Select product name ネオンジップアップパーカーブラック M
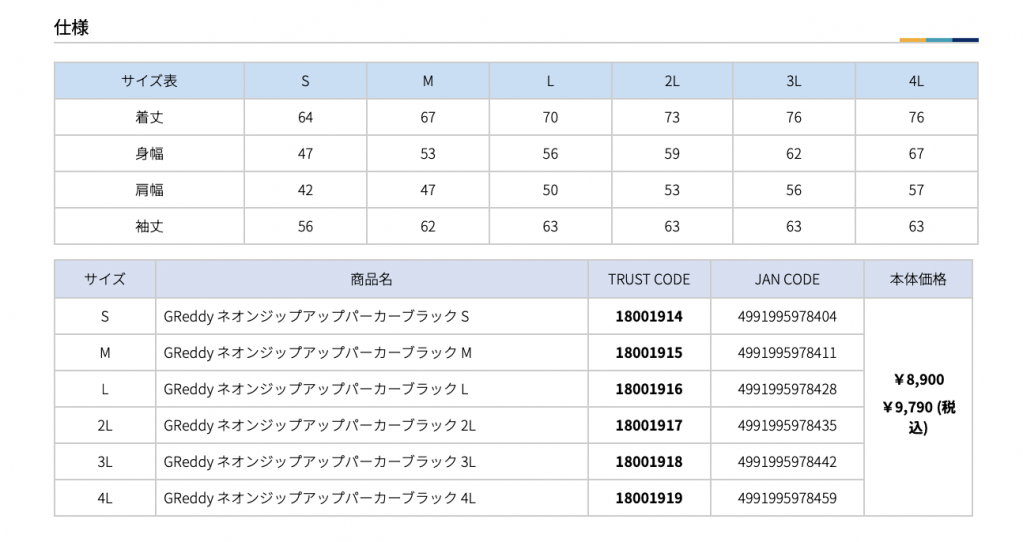 [318, 353]
